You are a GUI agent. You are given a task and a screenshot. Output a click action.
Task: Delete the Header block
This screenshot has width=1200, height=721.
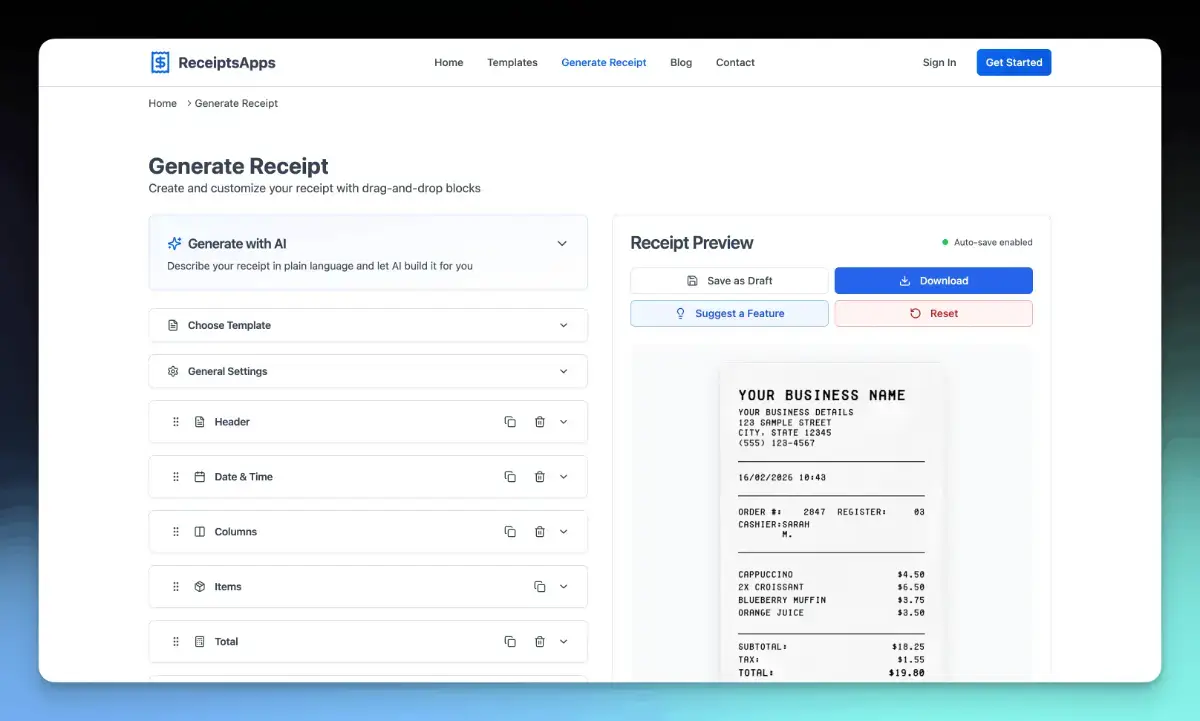(540, 422)
